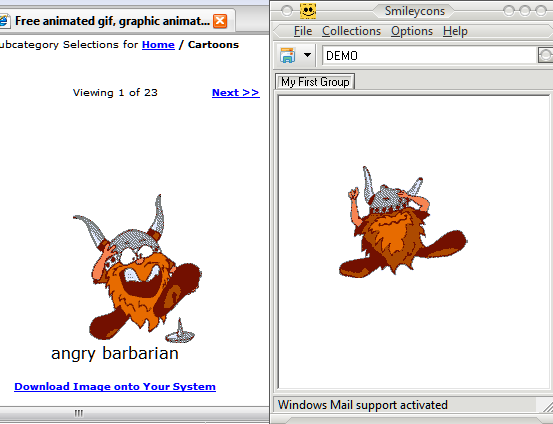This screenshot has height=424, width=553.
Task: Open the Options menu
Action: coord(412,31)
